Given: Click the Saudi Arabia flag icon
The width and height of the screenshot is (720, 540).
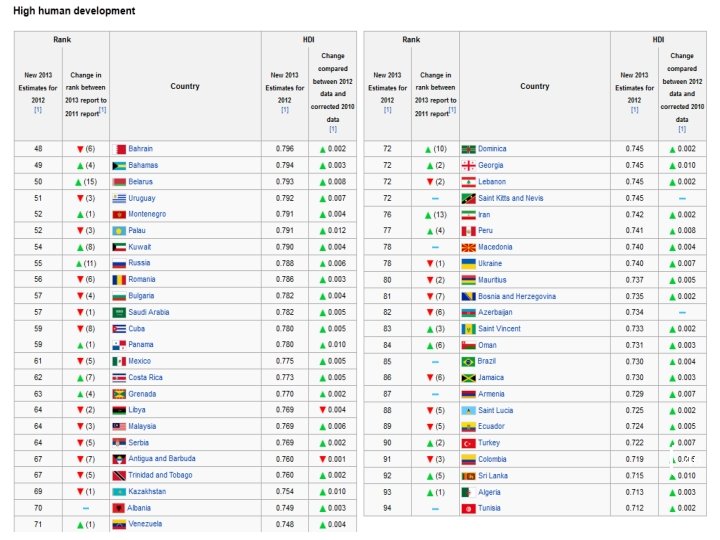Looking at the screenshot, I should pos(119,313).
